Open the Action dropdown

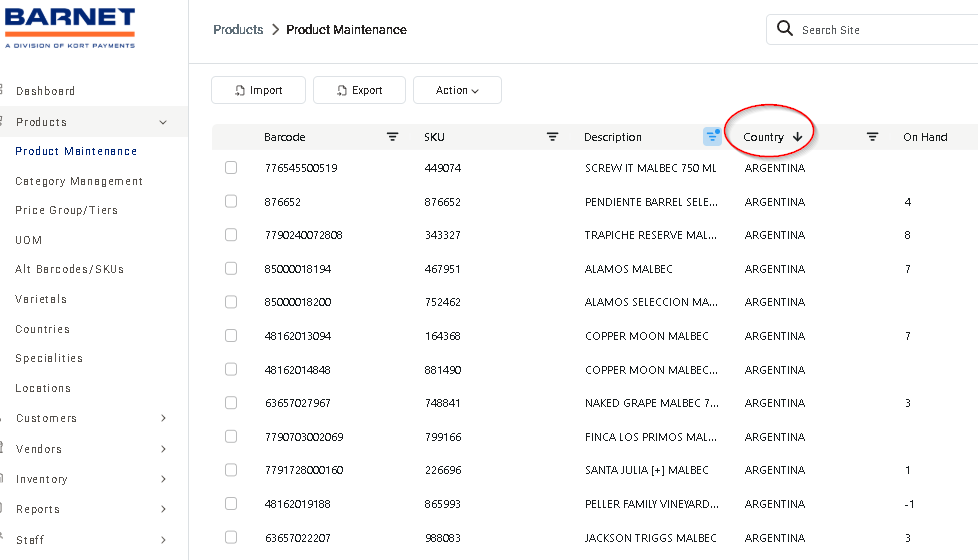tap(457, 90)
